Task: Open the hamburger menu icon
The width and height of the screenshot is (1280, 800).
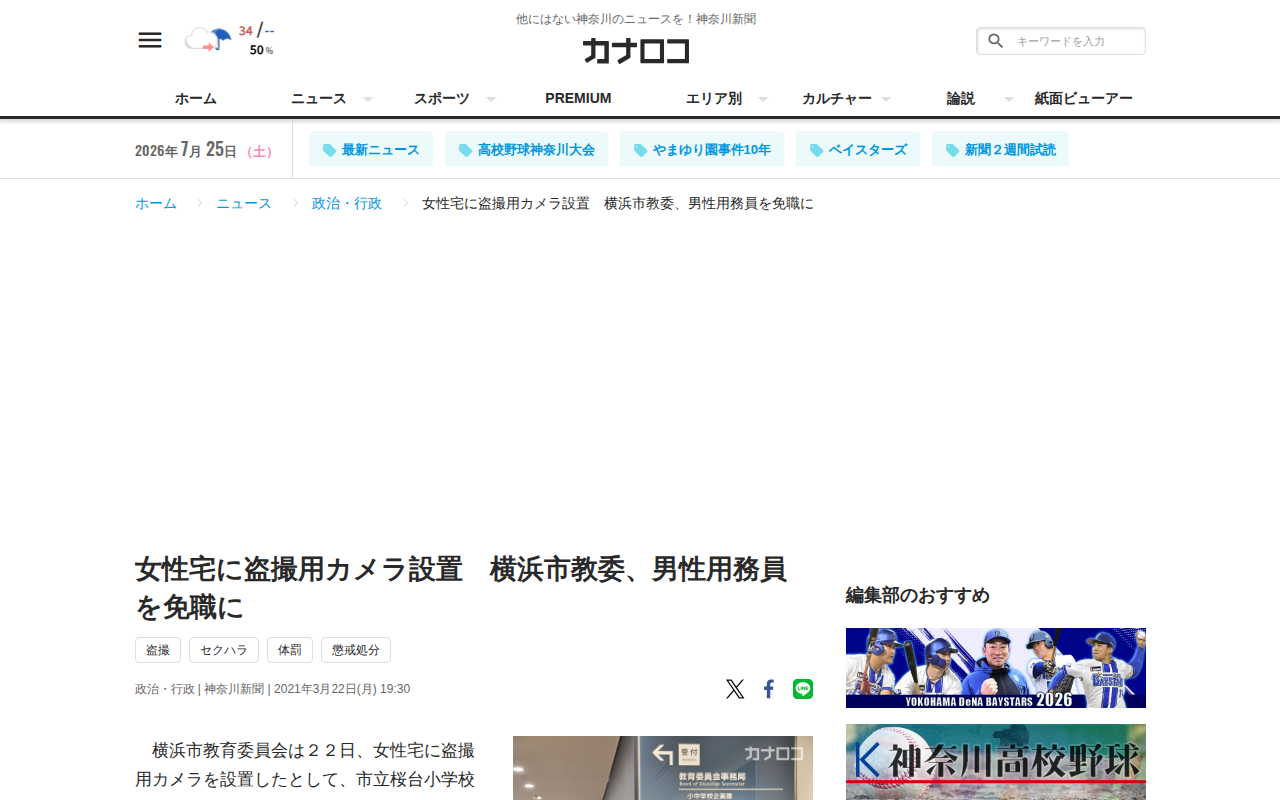Action: tap(150, 40)
